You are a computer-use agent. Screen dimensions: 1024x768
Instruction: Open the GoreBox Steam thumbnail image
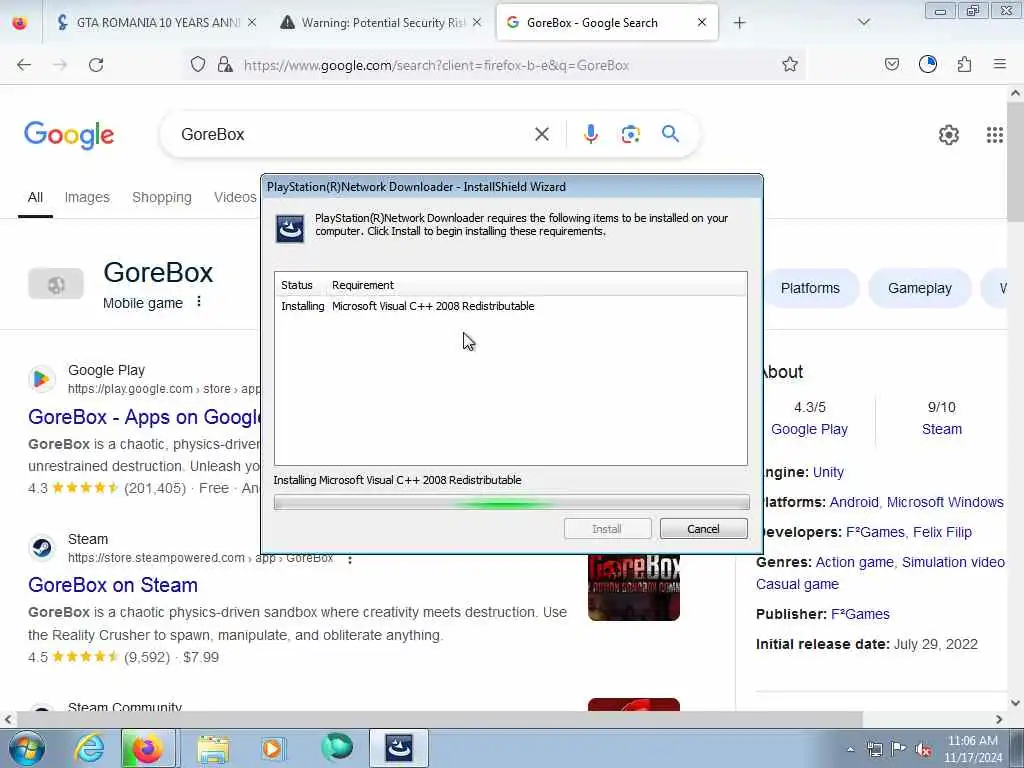click(633, 587)
